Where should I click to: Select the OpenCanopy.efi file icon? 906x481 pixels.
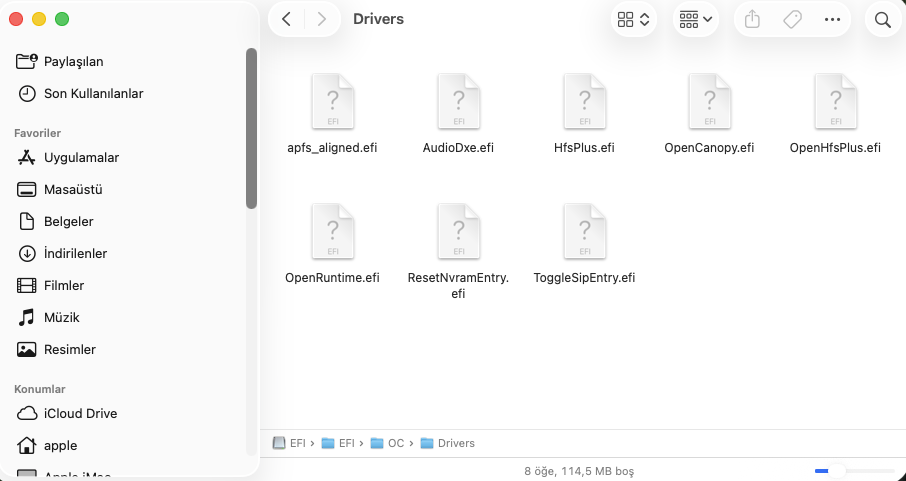coord(709,102)
